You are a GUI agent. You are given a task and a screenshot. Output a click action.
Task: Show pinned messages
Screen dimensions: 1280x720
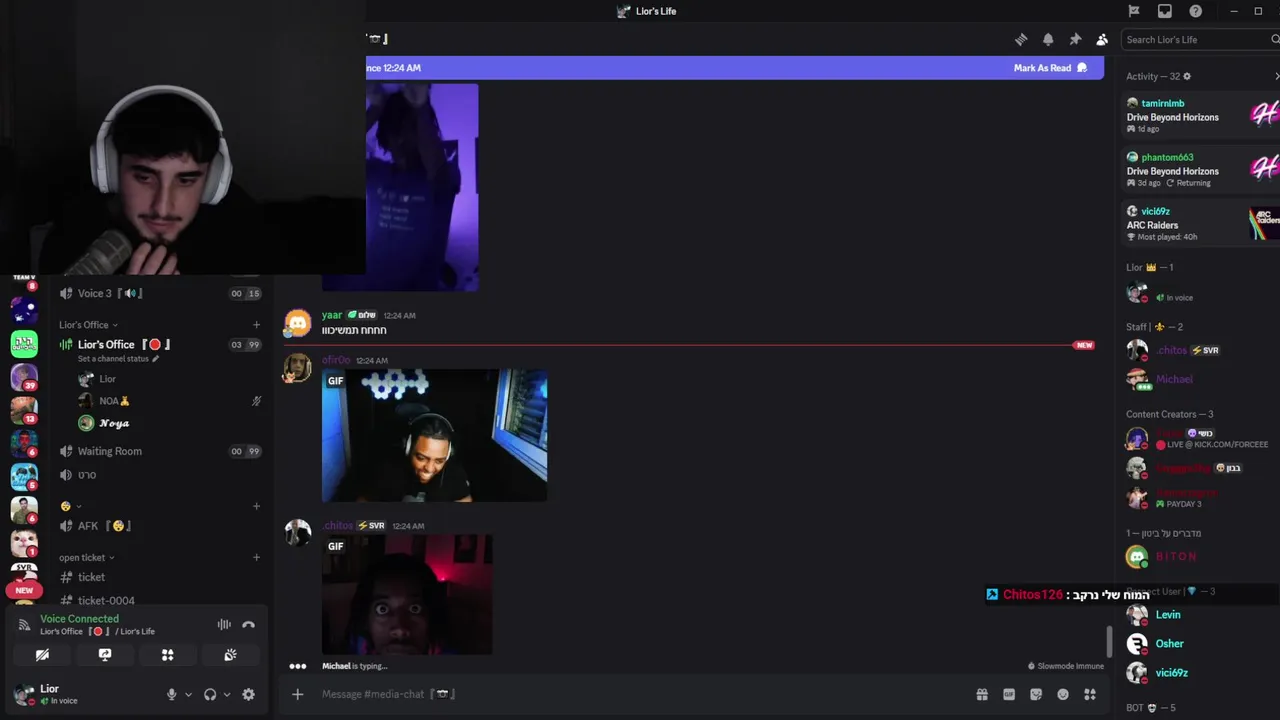click(x=1075, y=39)
